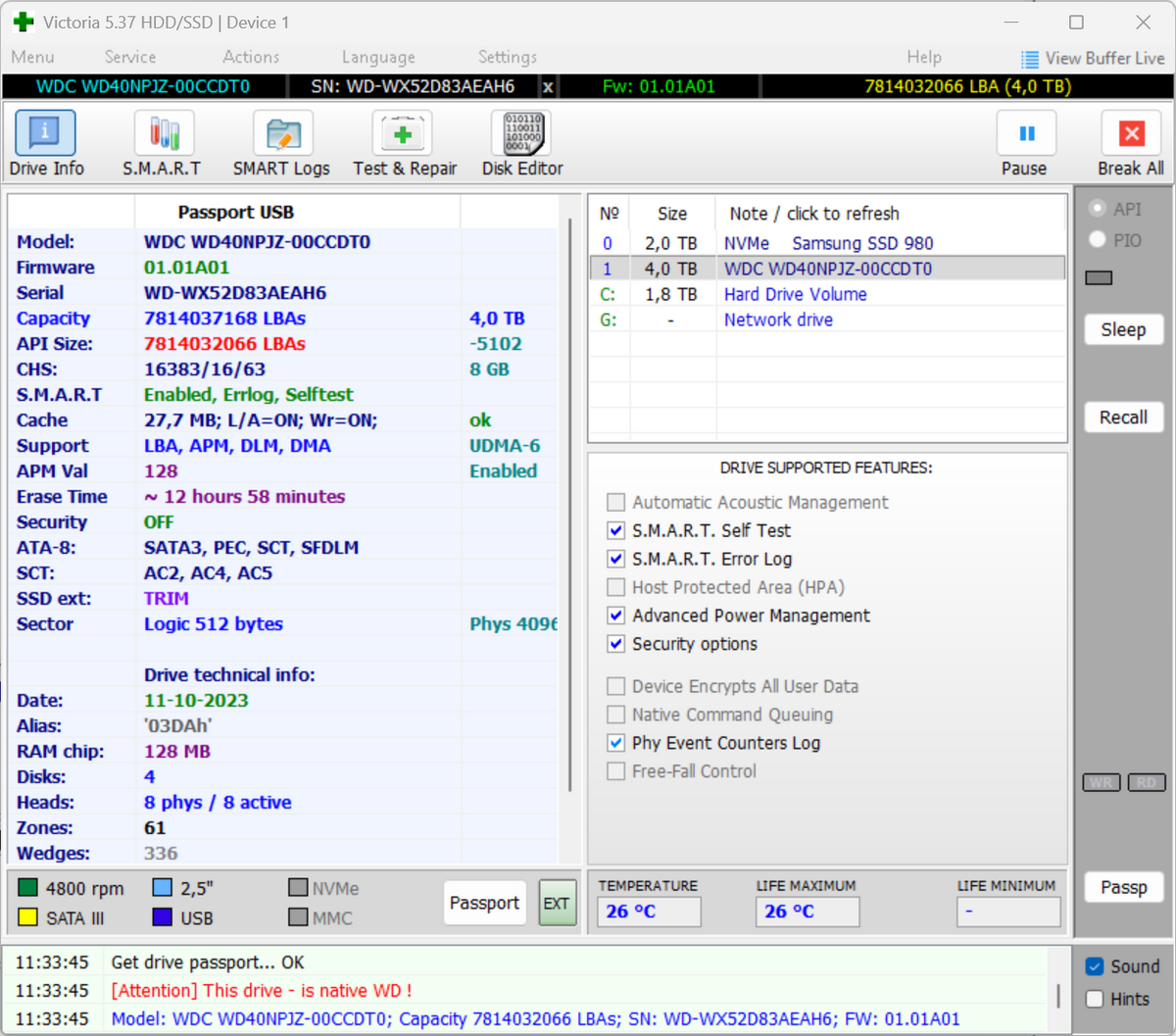Click the green 4800 rpm indicator
This screenshot has width=1176, height=1036.
(x=27, y=888)
